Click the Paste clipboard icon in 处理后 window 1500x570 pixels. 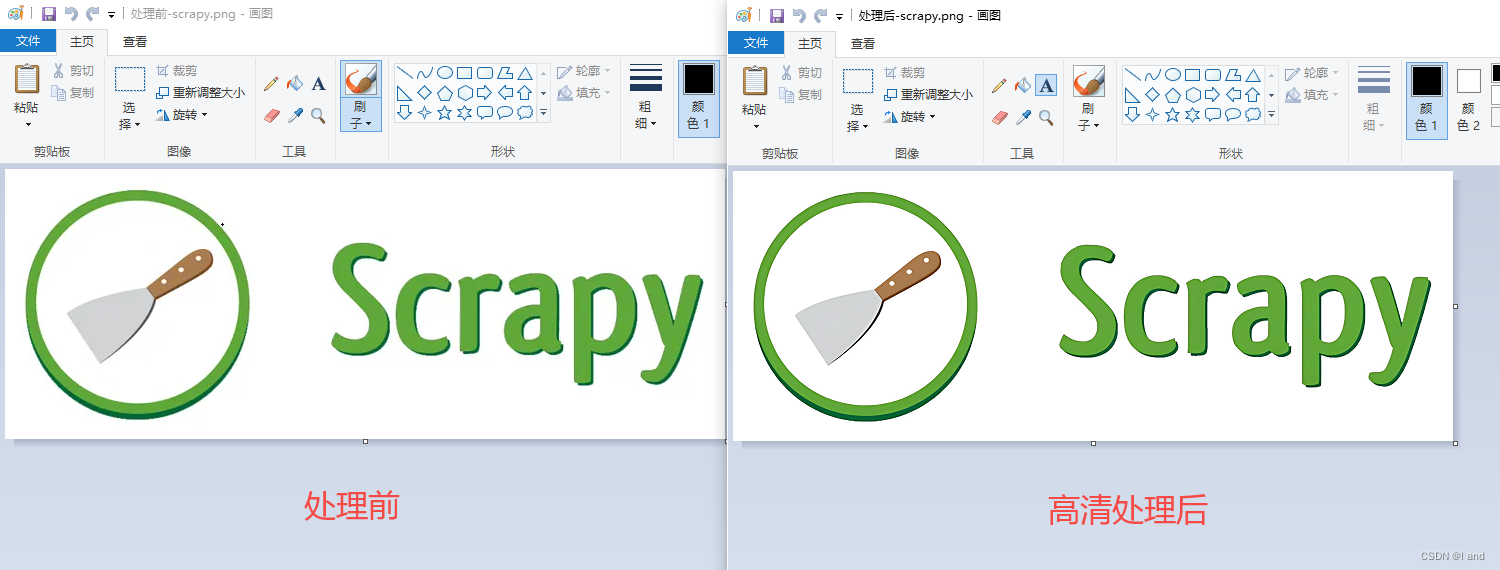point(755,82)
